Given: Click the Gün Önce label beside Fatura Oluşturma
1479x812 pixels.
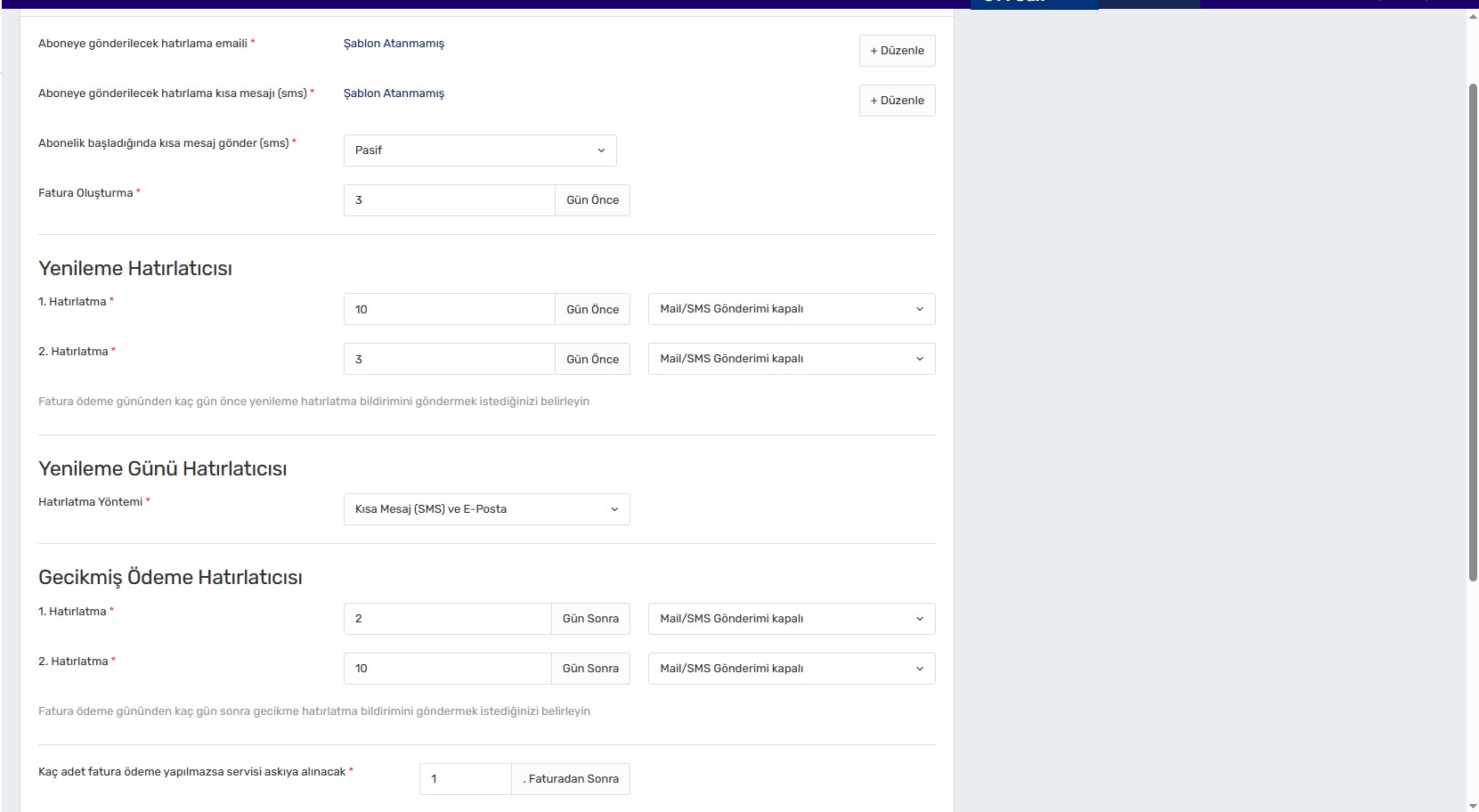Looking at the screenshot, I should (x=592, y=200).
